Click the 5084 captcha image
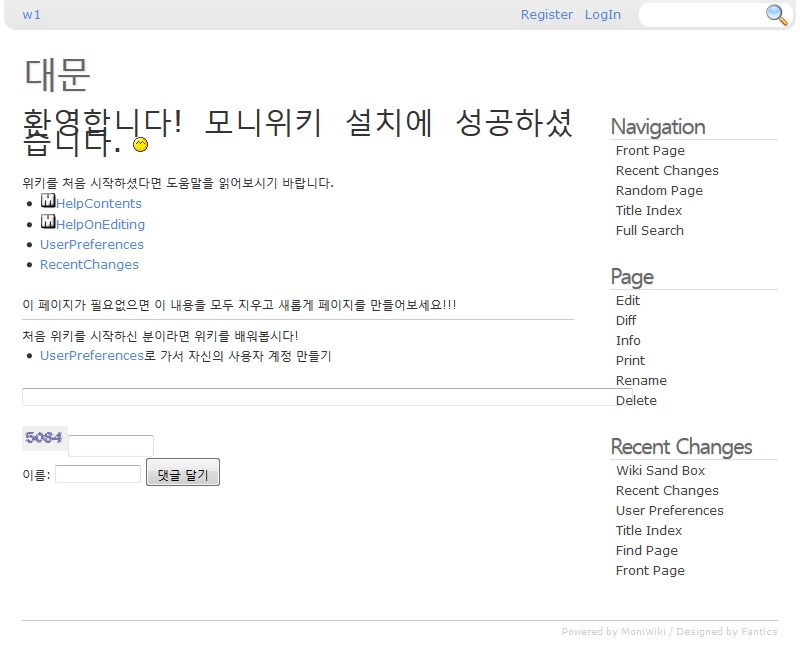The image size is (800, 654). [x=44, y=438]
